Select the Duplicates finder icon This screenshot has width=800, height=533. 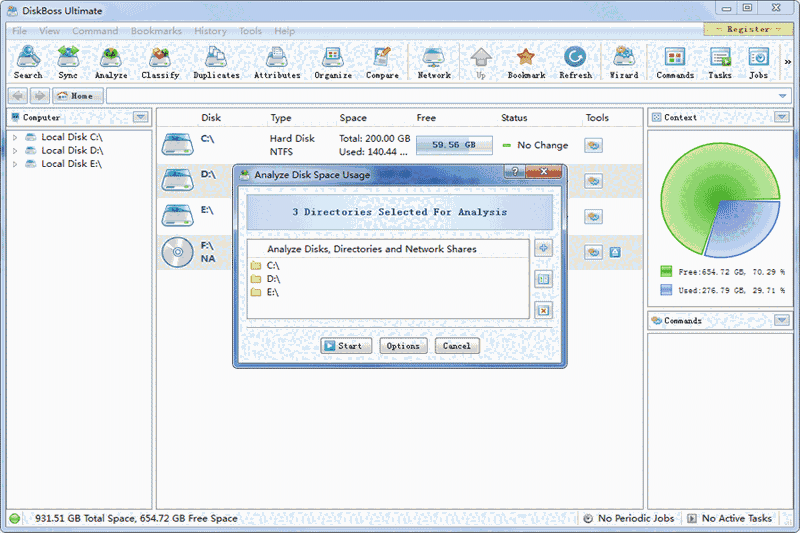216,62
